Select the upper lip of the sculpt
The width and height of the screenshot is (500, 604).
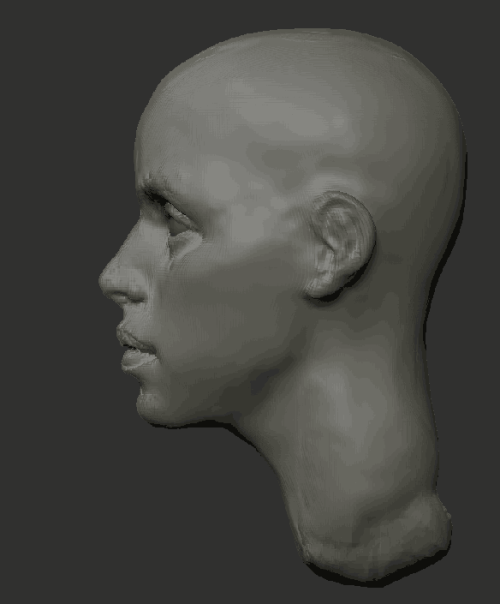(135, 339)
